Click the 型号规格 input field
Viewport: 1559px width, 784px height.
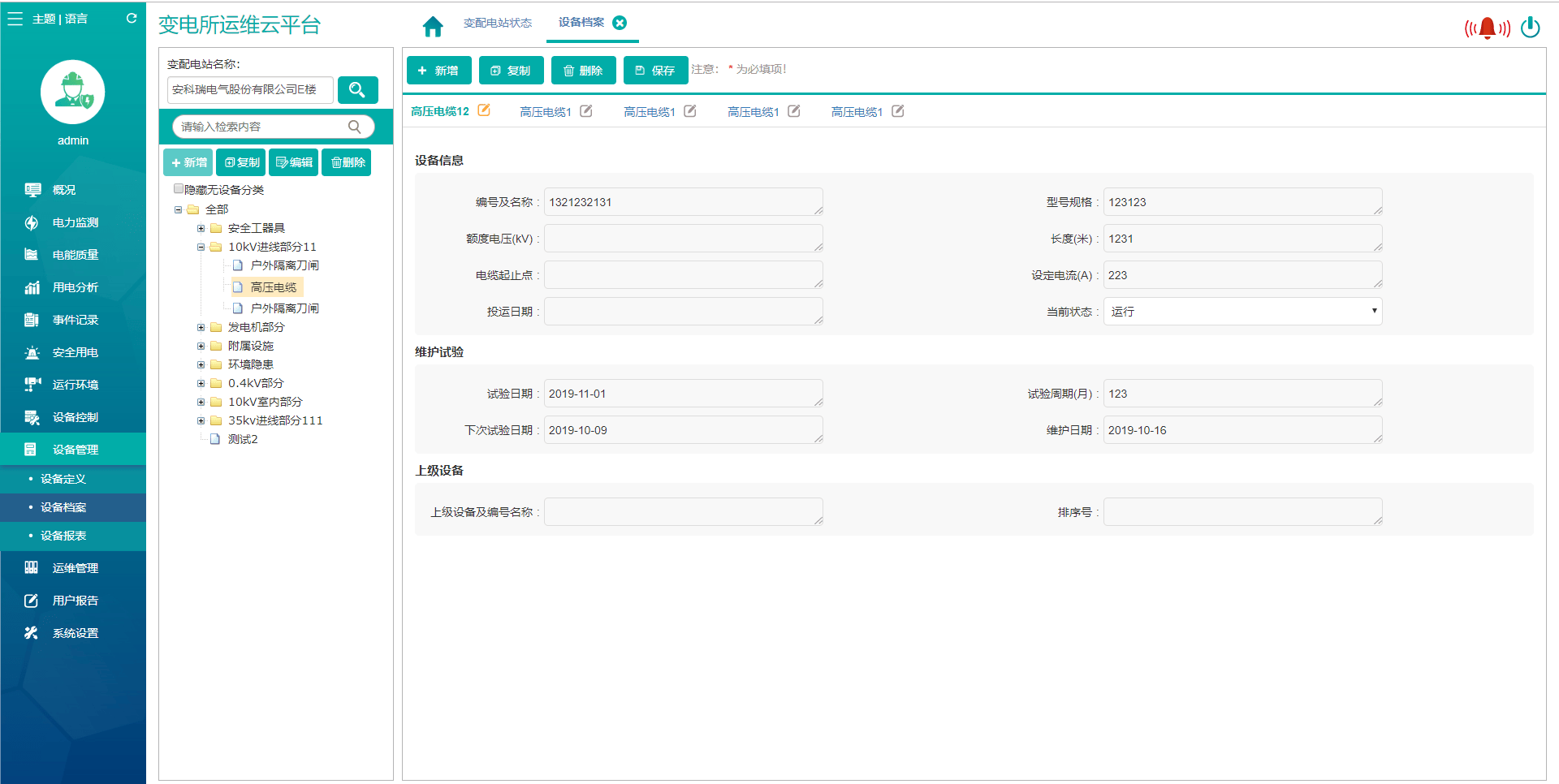(x=1242, y=202)
